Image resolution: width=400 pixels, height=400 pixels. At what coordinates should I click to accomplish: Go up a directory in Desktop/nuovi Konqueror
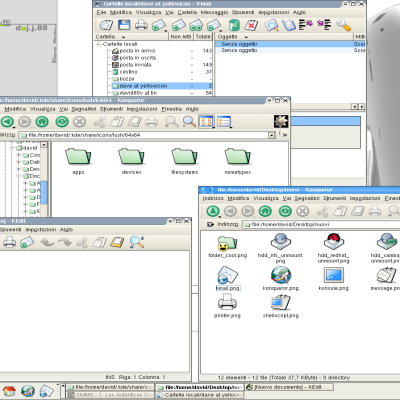[x=213, y=211]
